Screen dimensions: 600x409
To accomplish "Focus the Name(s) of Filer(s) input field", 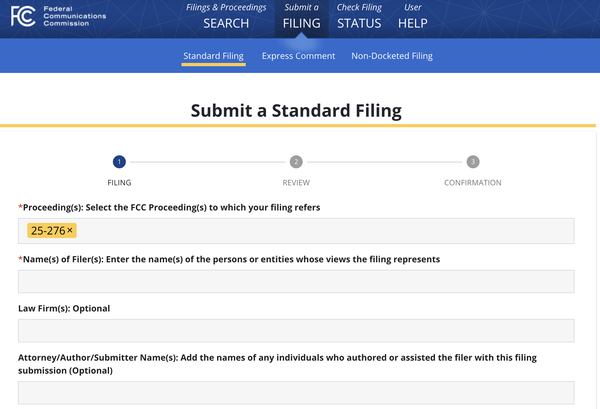I will [296, 281].
